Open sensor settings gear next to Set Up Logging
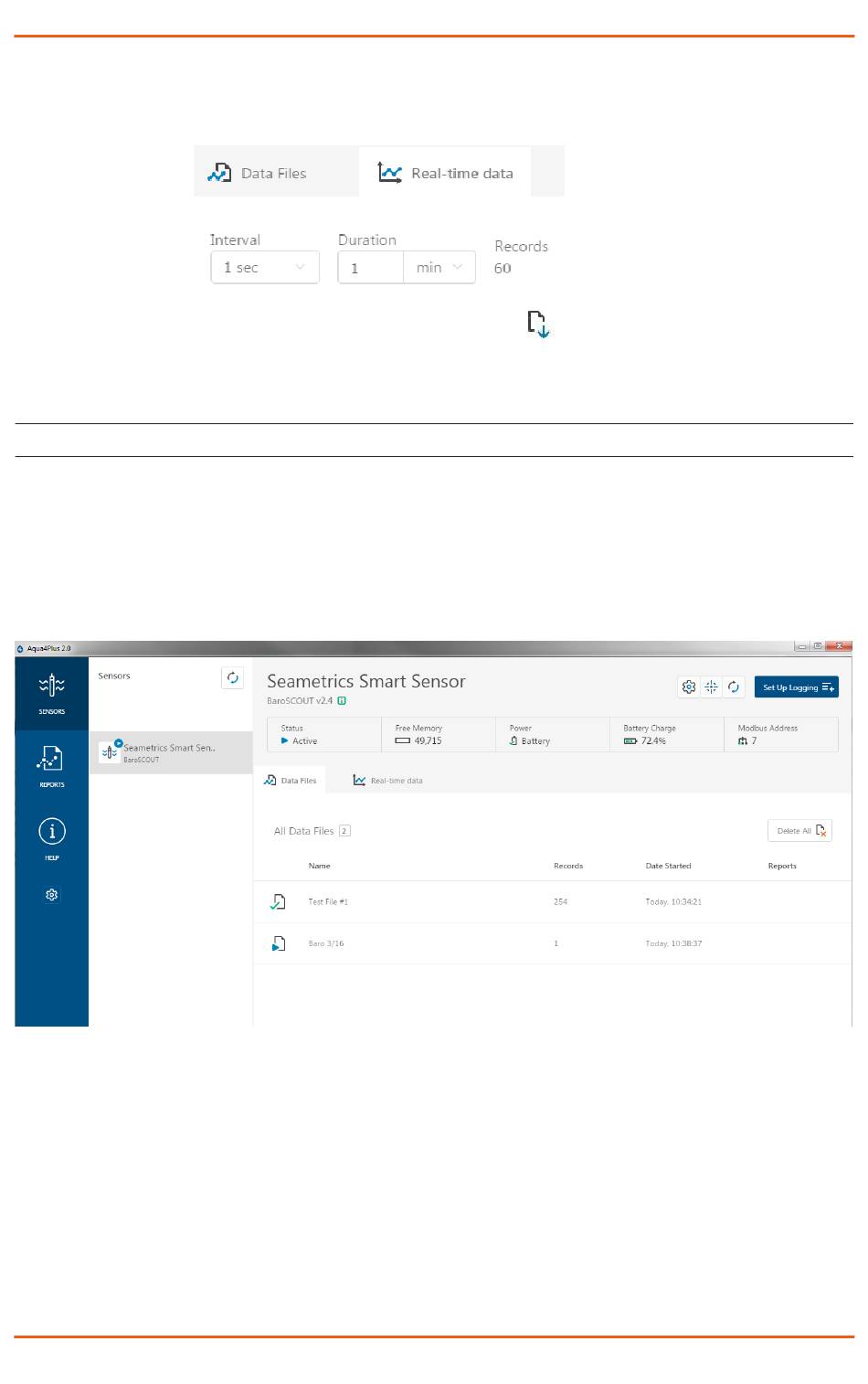 click(689, 687)
